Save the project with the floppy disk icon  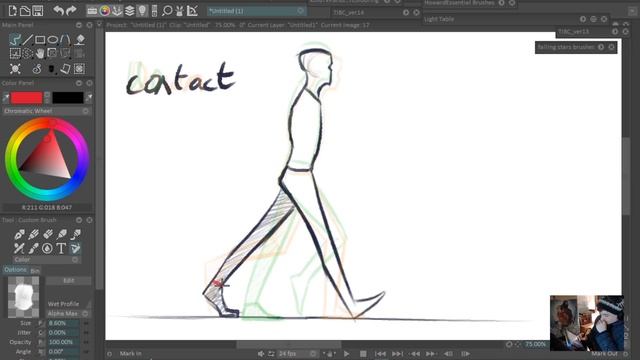pyautogui.click(x=38, y=11)
